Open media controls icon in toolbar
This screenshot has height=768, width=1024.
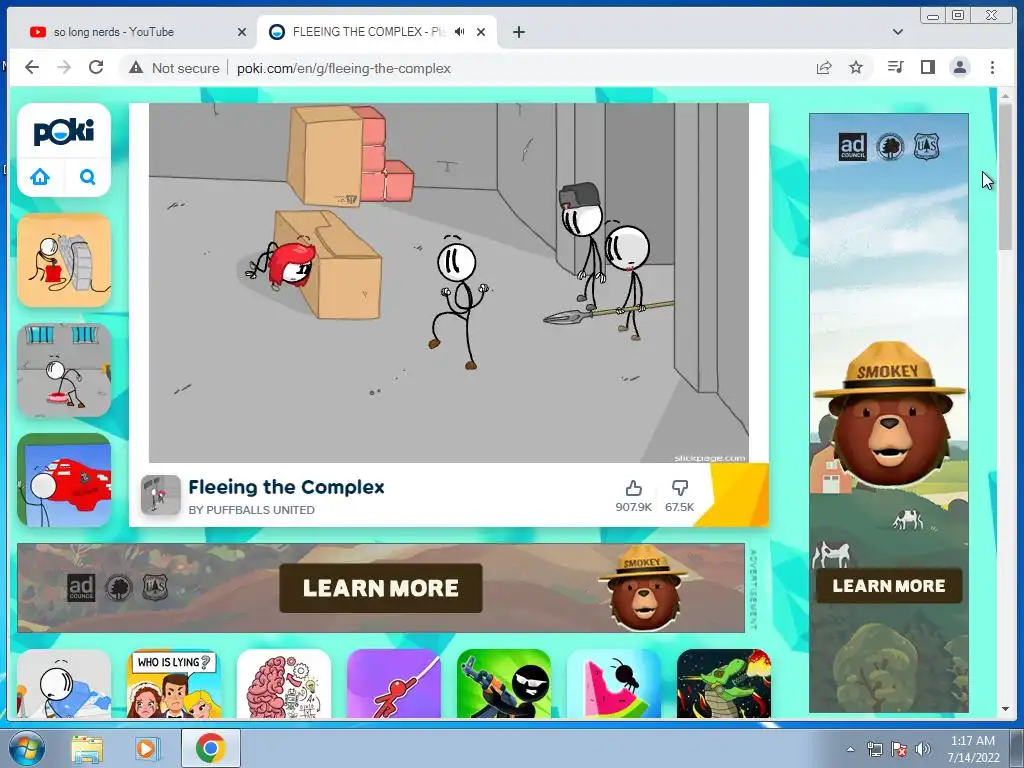tap(895, 67)
